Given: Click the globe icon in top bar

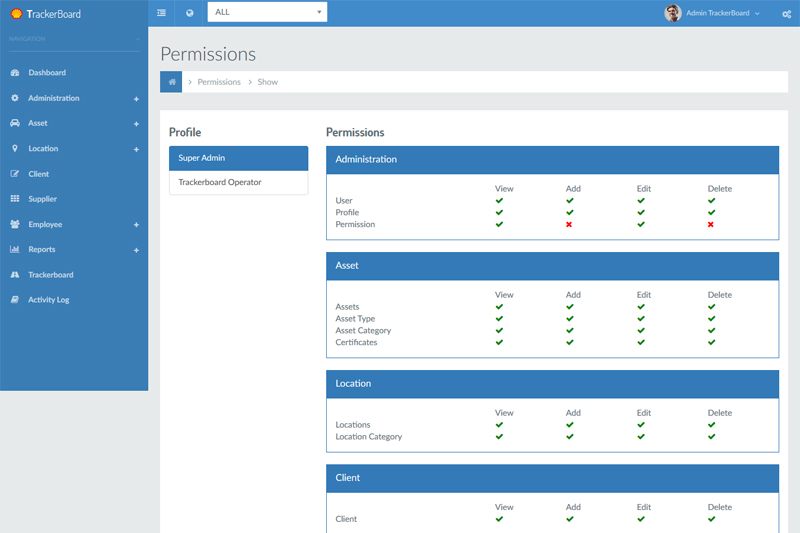Looking at the screenshot, I should (190, 13).
